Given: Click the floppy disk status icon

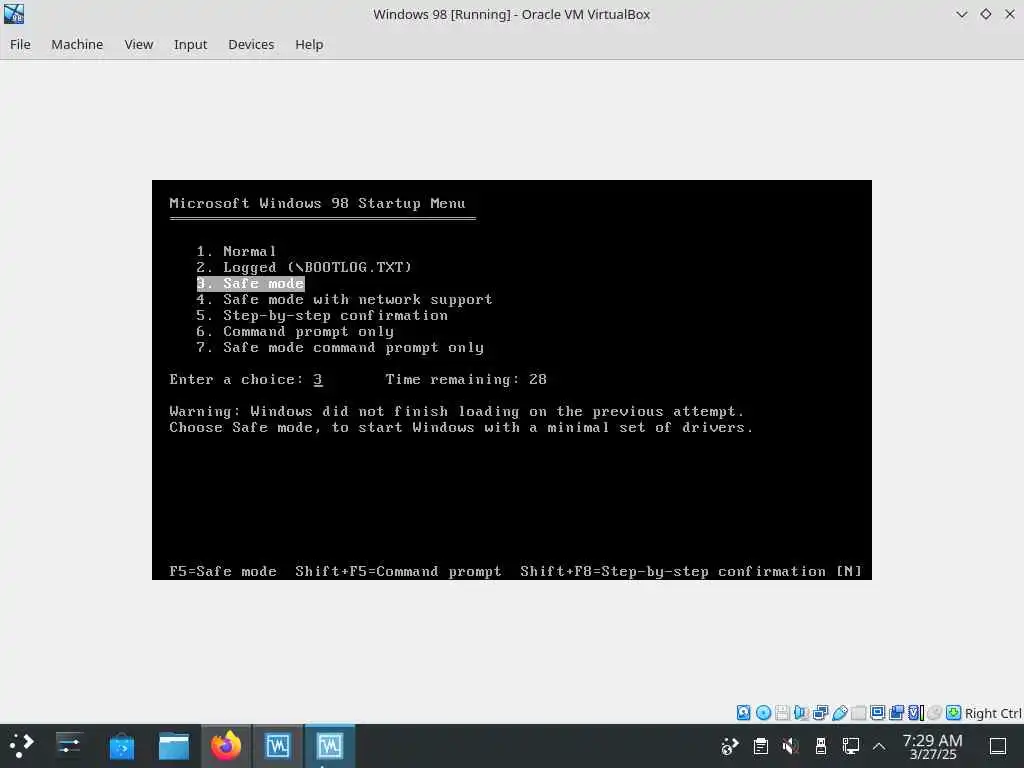Looking at the screenshot, I should pyautogui.click(x=782, y=712).
